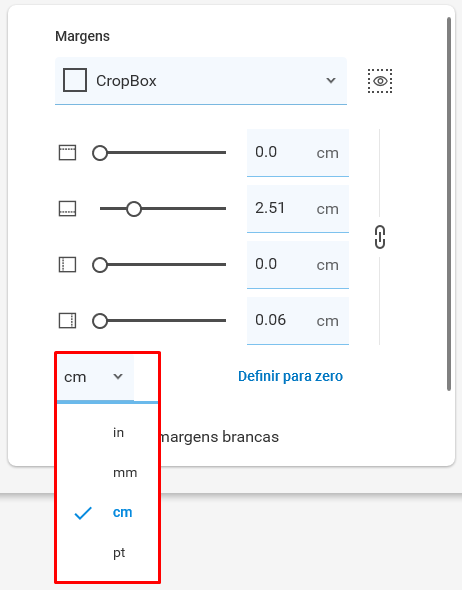Click the vertical scrollbar of the panel
Image resolution: width=462 pixels, height=590 pixels.
(x=448, y=204)
